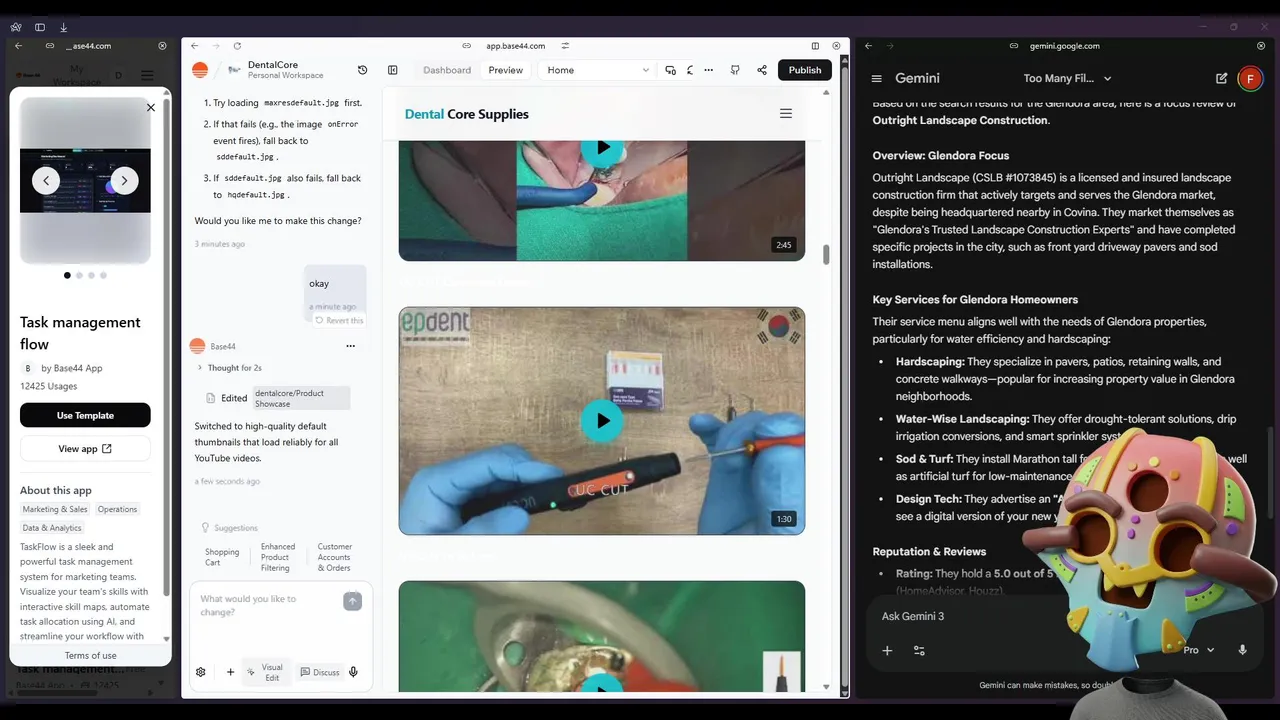
Task: Open chat settings gear icon in Base44
Action: click(201, 672)
